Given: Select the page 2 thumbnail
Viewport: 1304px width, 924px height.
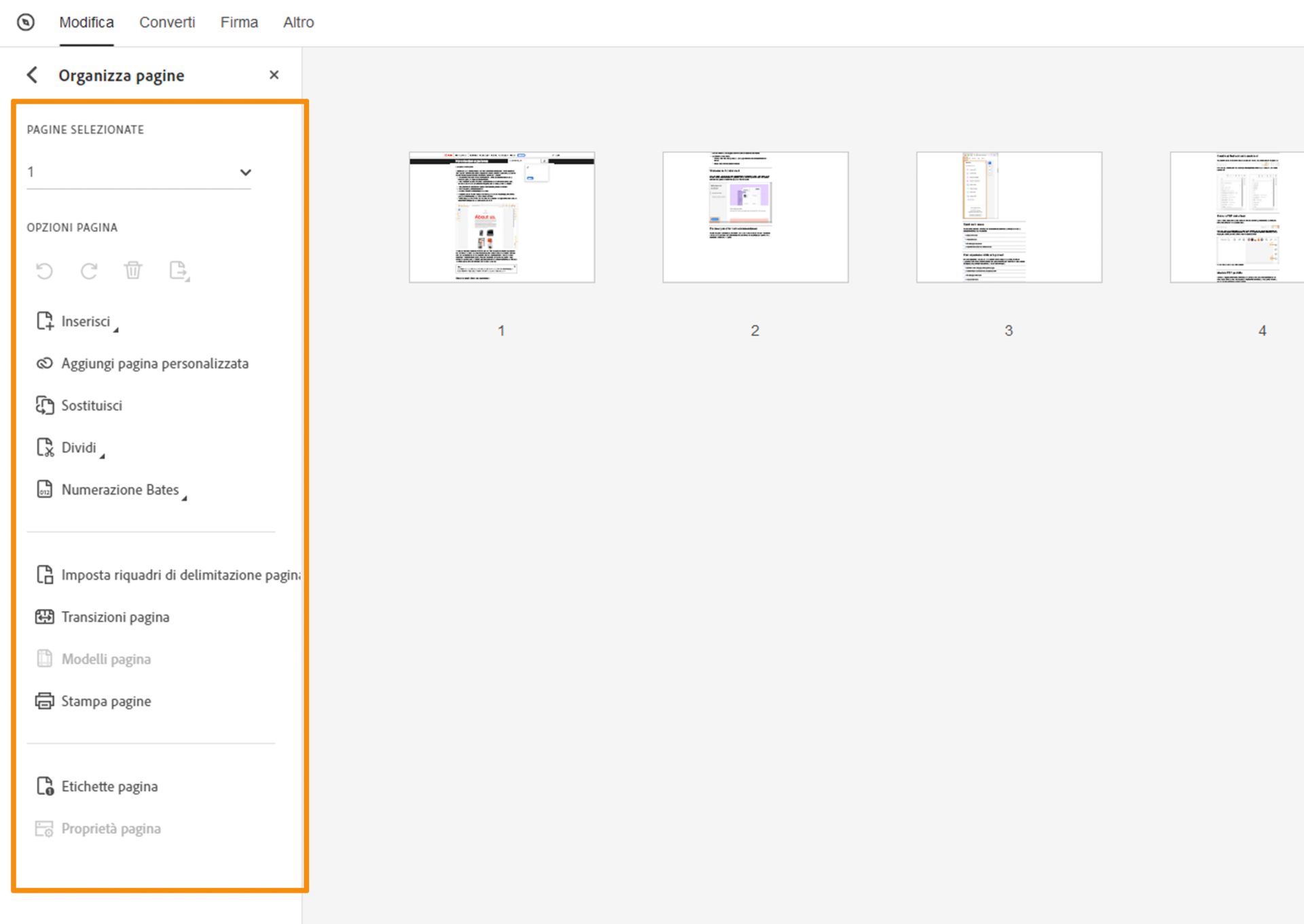Looking at the screenshot, I should (x=755, y=217).
